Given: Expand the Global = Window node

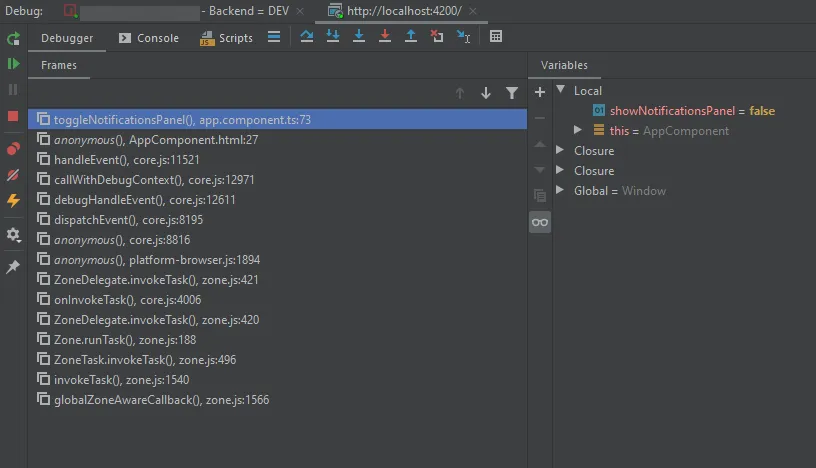Looking at the screenshot, I should click(x=560, y=190).
